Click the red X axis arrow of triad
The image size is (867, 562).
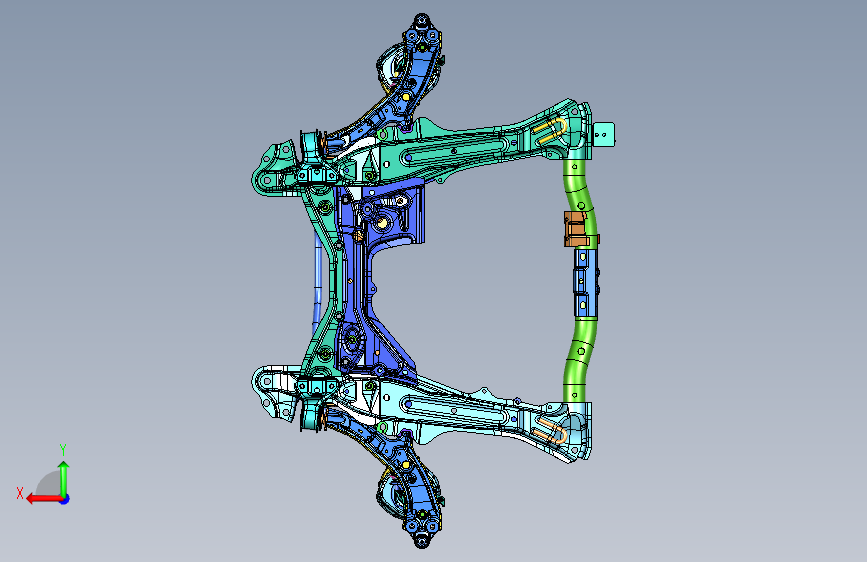click(44, 499)
